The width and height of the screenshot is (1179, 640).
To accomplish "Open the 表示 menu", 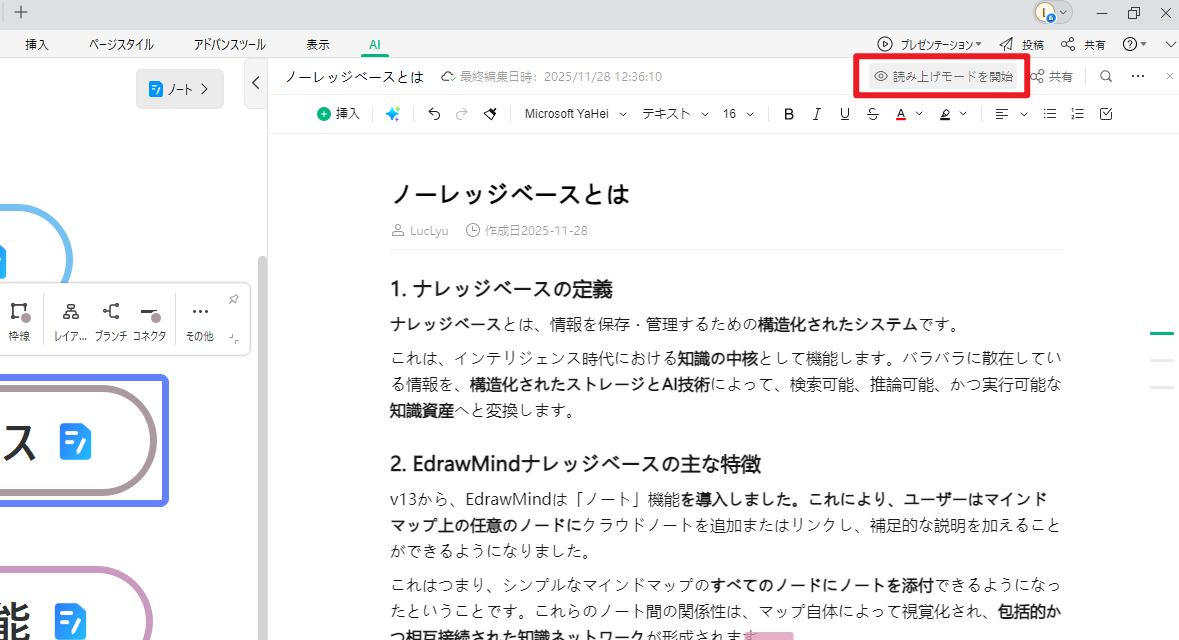I will (x=318, y=44).
